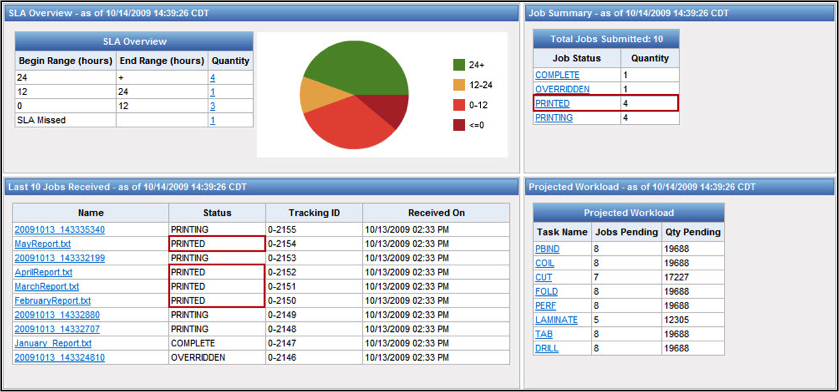This screenshot has width=839, height=392.
Task: Open the AprilReport.txt job link
Action: (43, 272)
